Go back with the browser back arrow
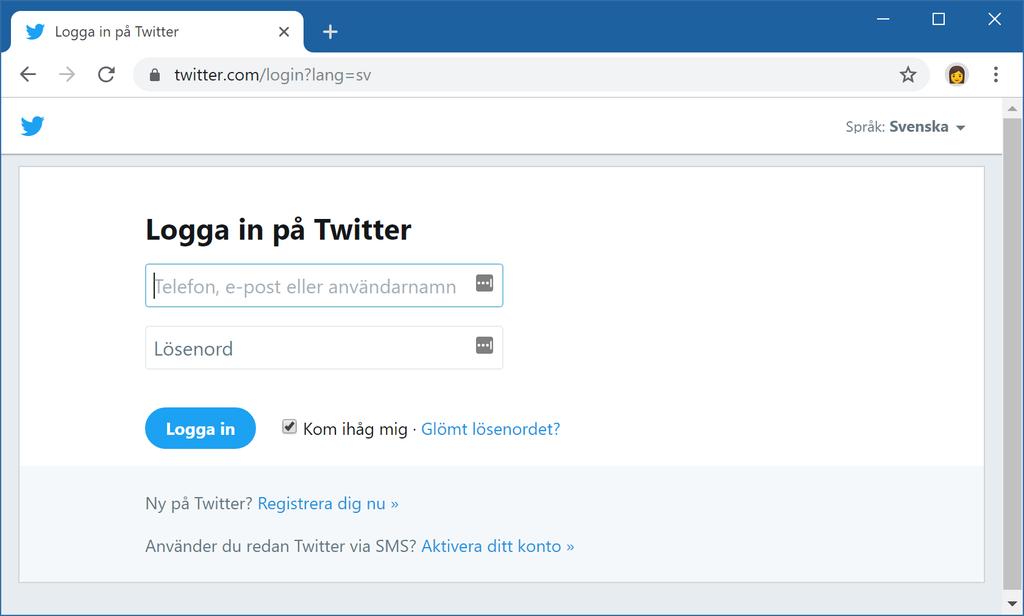The width and height of the screenshot is (1024, 616). 28,74
